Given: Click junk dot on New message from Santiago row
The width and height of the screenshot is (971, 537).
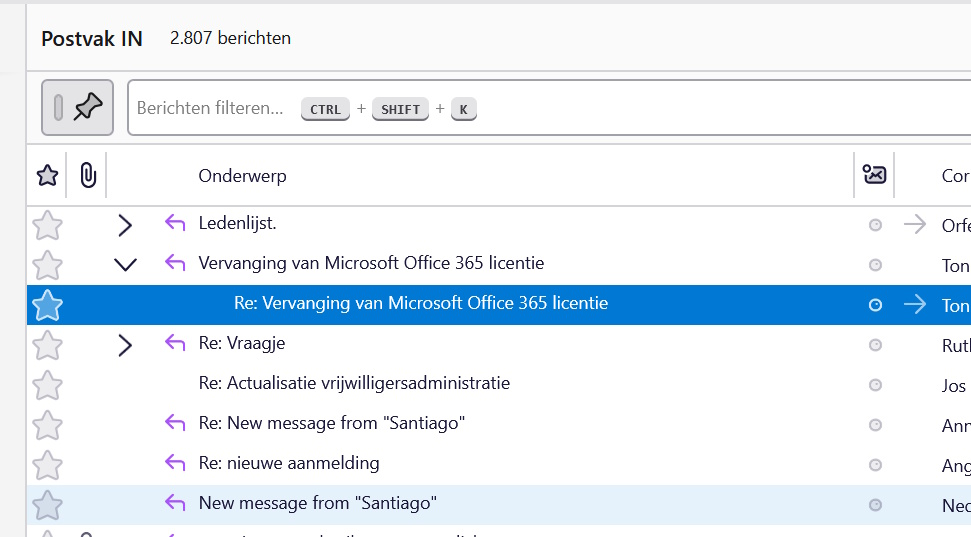Looking at the screenshot, I should 875,505.
